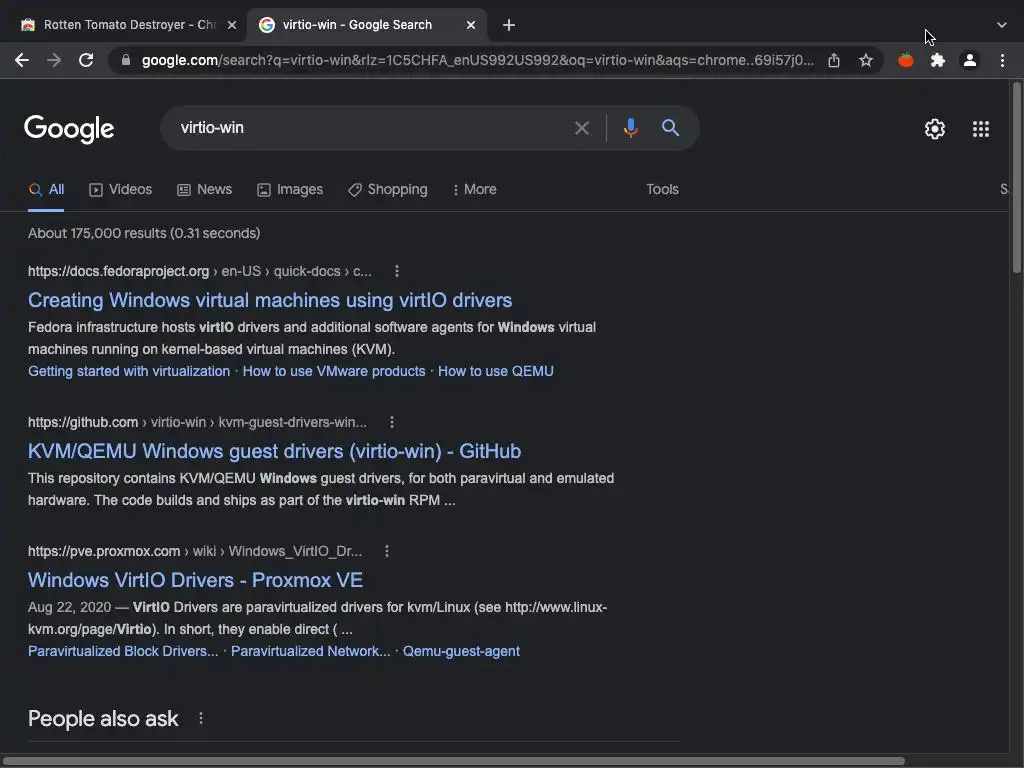Expand the tab search chevron
Image resolution: width=1024 pixels, height=768 pixels.
[x=1002, y=25]
